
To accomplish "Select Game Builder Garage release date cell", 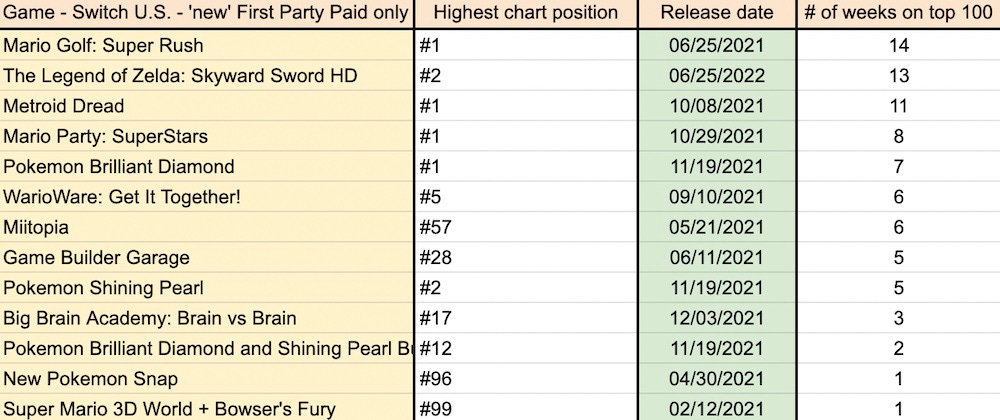I will [x=717, y=258].
